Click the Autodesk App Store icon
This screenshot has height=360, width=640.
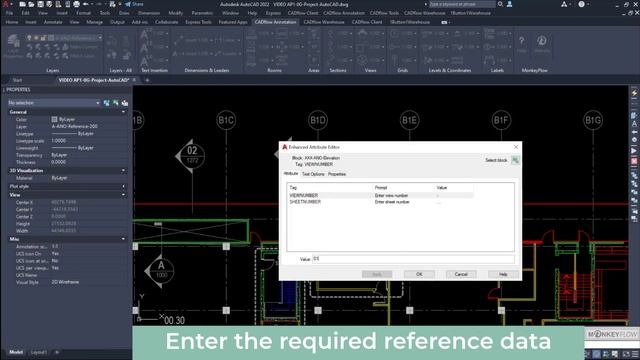point(564,4)
